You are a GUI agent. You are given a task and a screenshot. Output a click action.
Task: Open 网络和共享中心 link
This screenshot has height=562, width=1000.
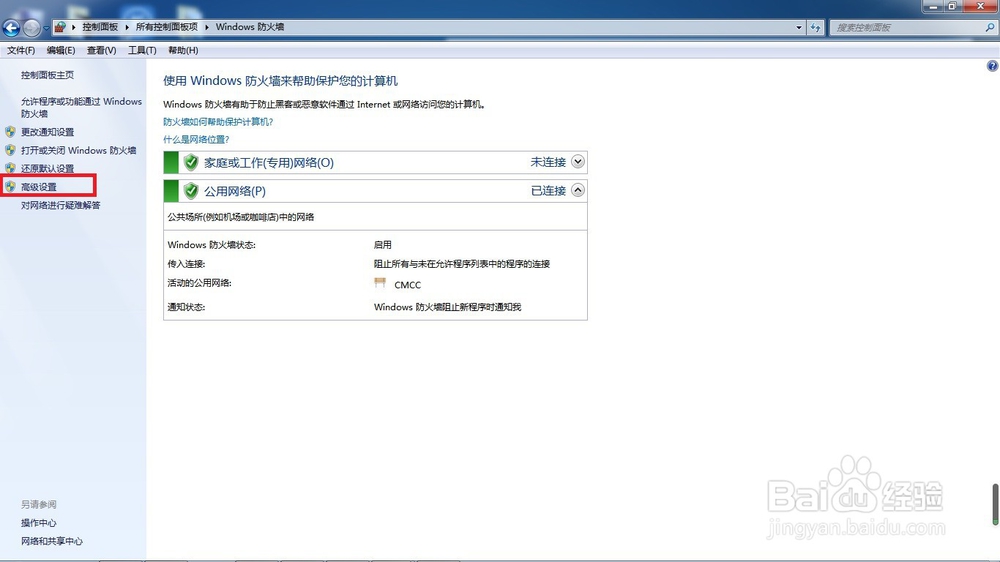click(52, 542)
